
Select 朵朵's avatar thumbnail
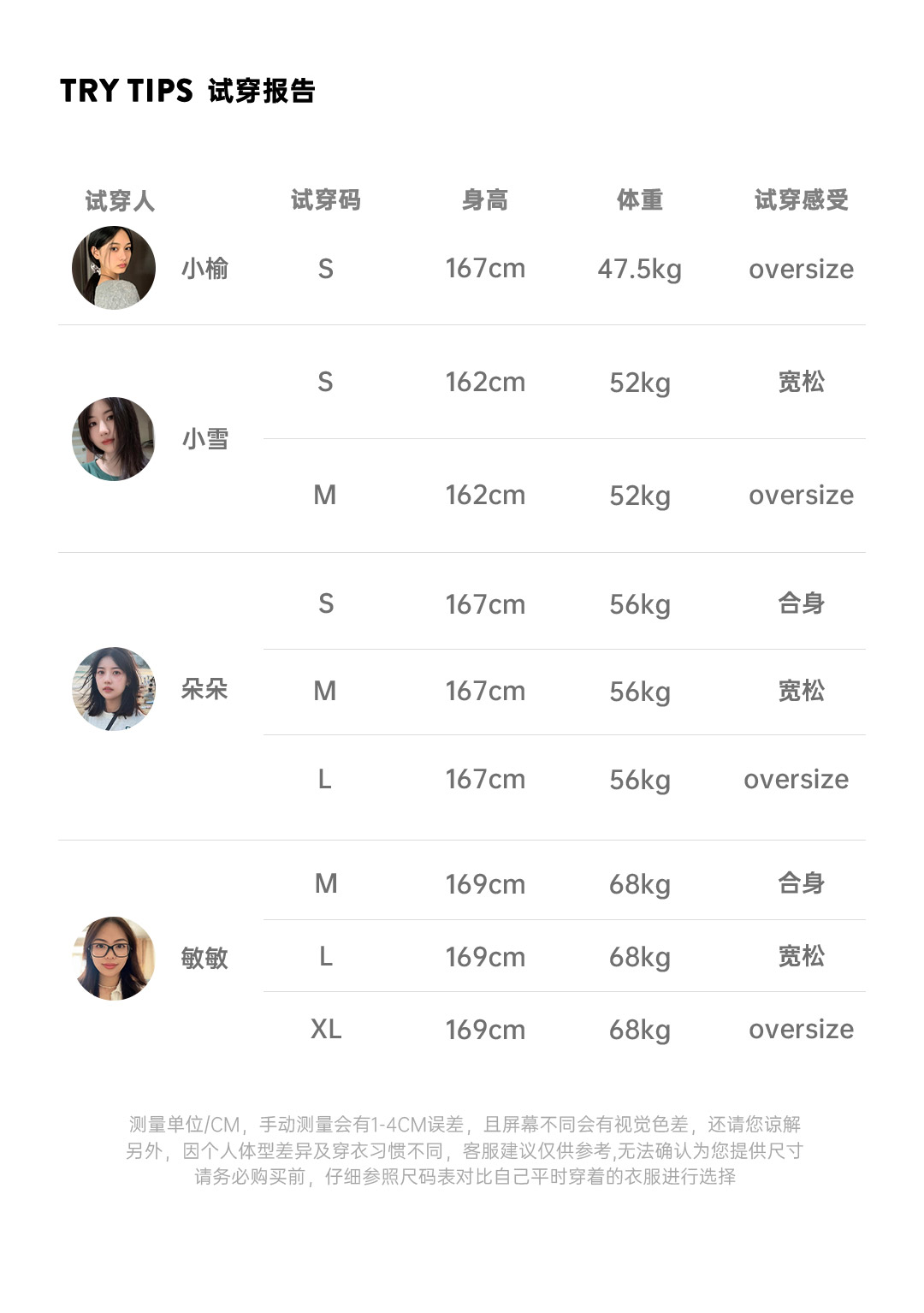(114, 689)
